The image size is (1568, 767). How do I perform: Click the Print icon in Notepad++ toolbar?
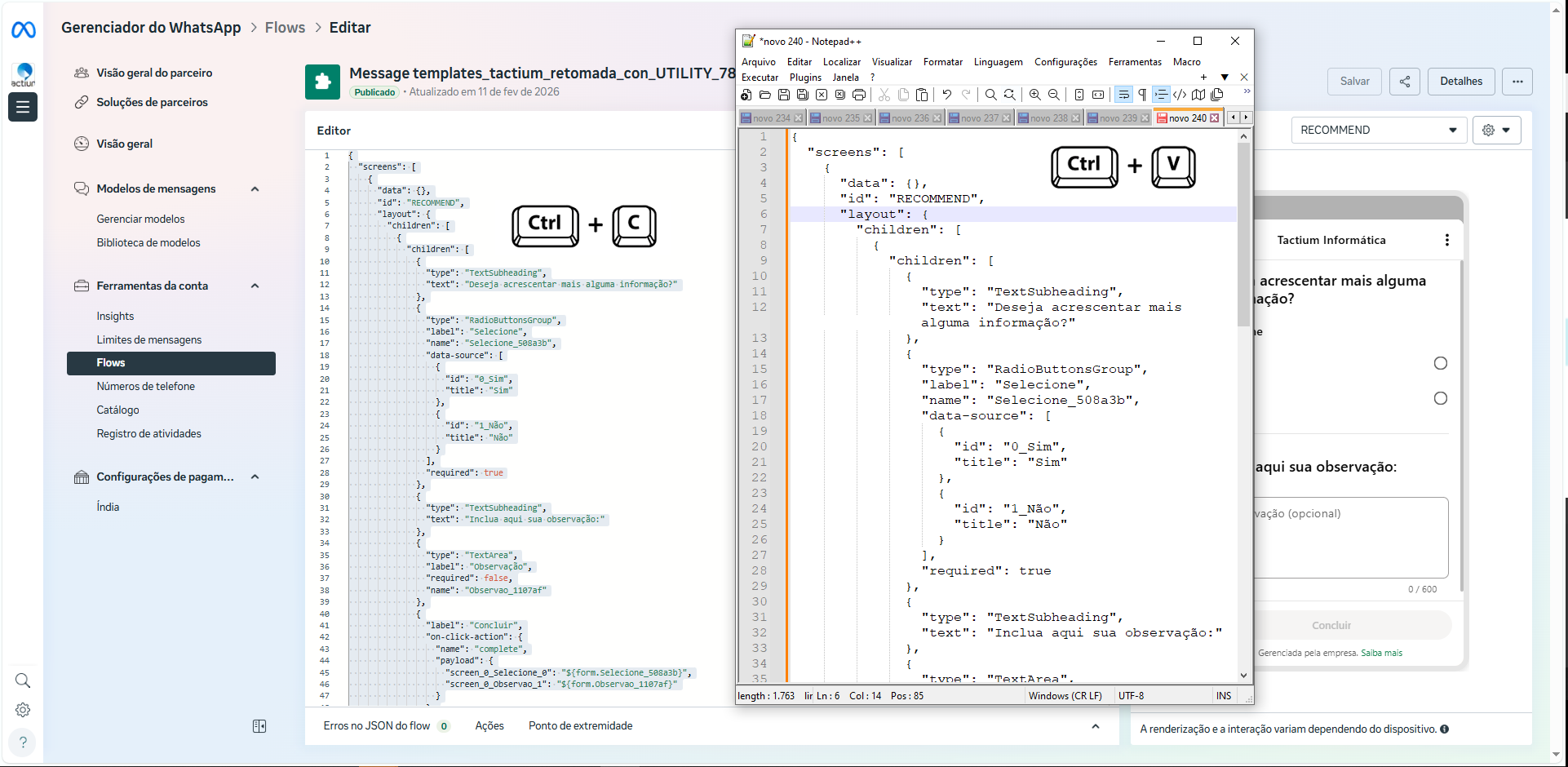[858, 95]
